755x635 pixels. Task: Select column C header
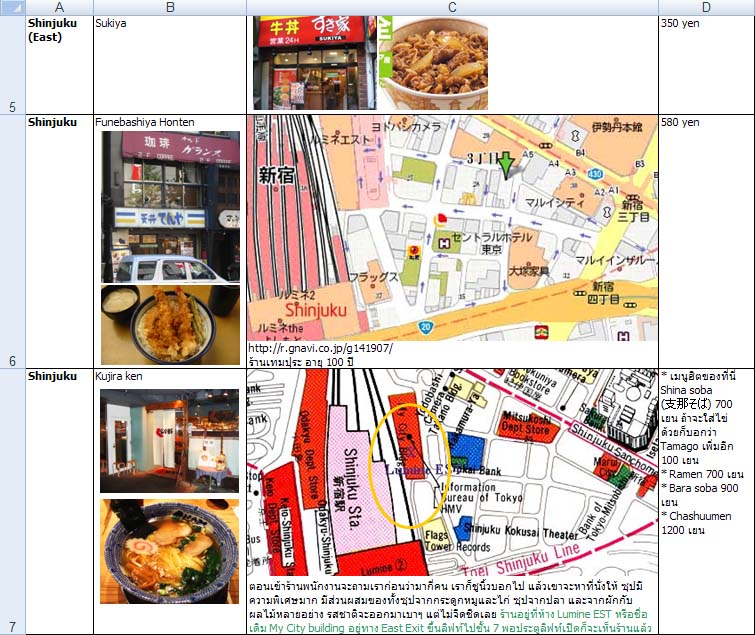(452, 7)
